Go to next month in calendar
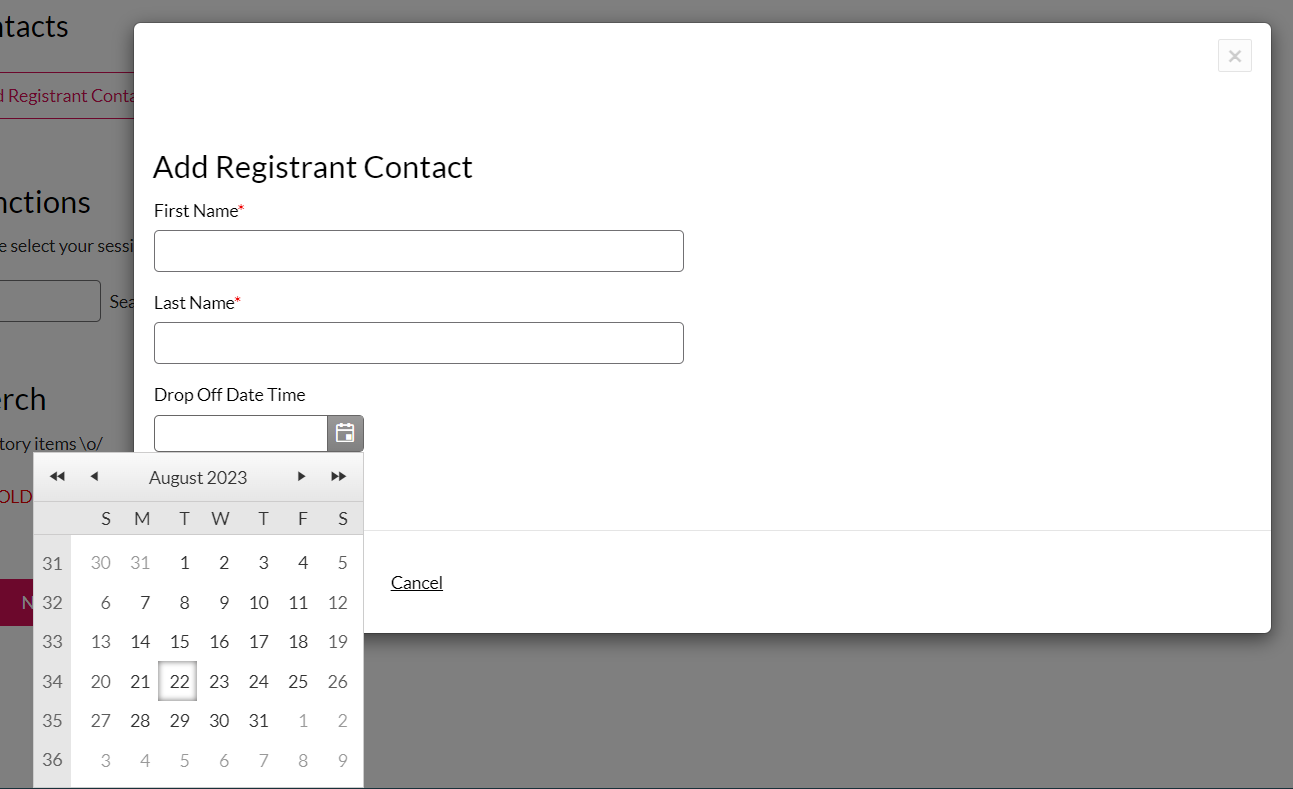Image resolution: width=1293 pixels, height=789 pixels. click(301, 477)
